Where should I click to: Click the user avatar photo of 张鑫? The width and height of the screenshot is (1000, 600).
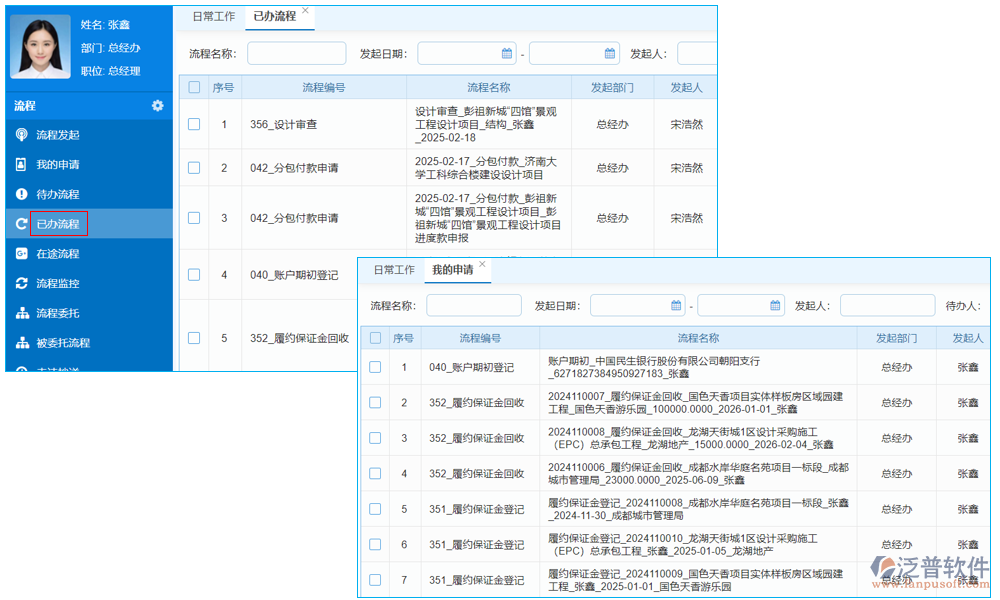tap(40, 46)
